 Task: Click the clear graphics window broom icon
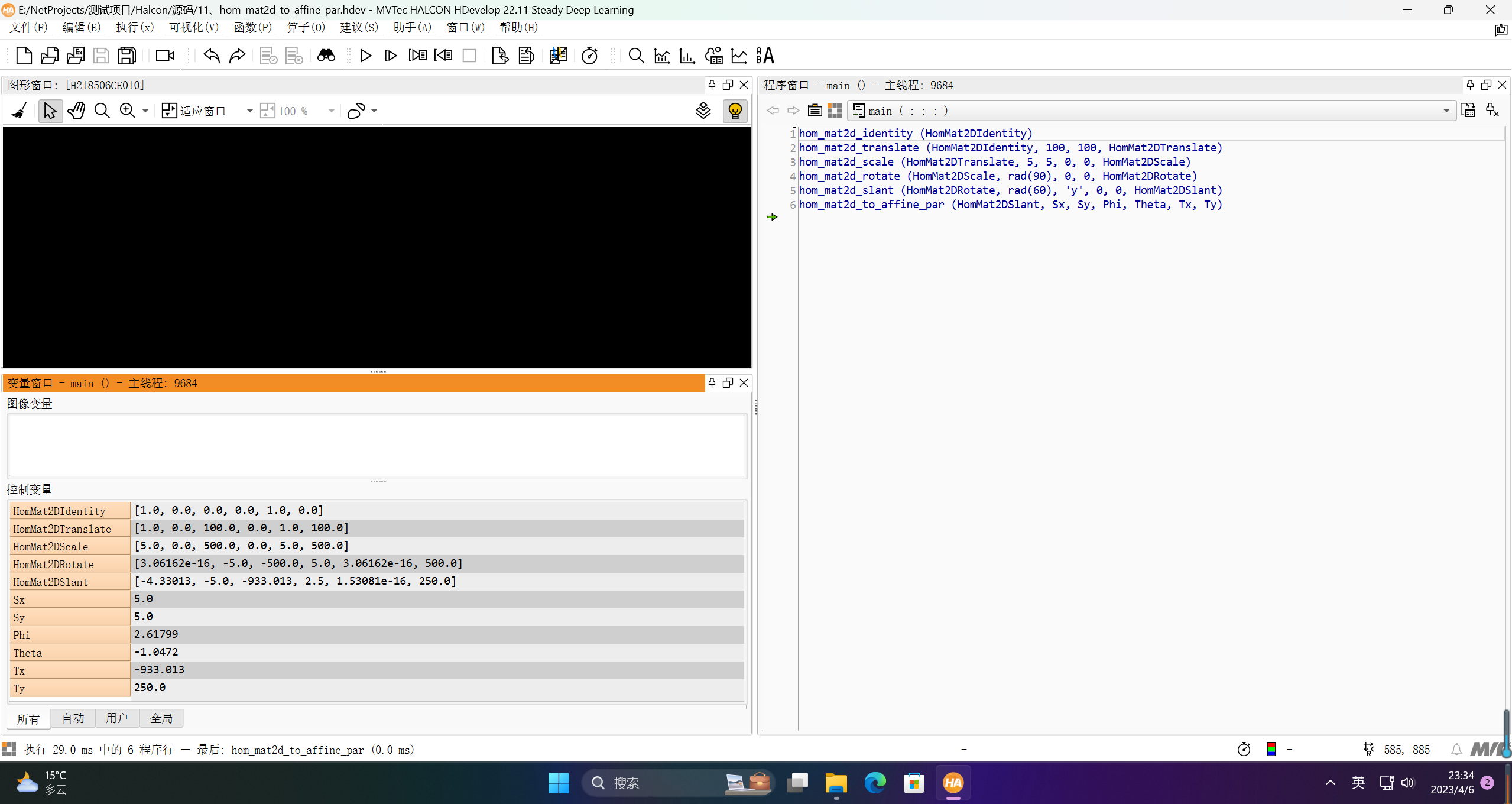coord(20,111)
